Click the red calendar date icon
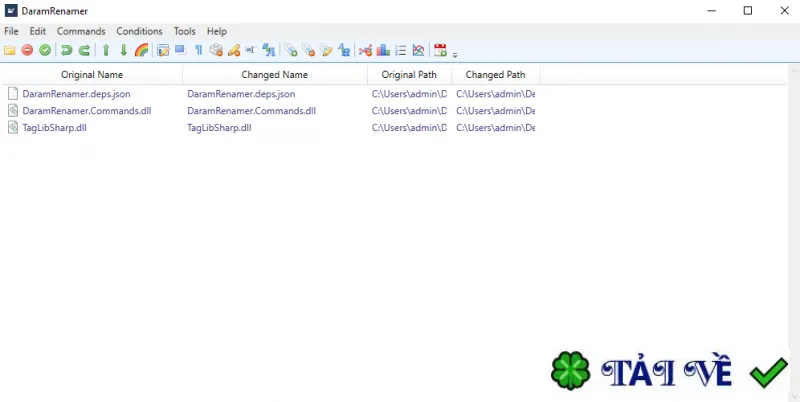 coord(440,50)
